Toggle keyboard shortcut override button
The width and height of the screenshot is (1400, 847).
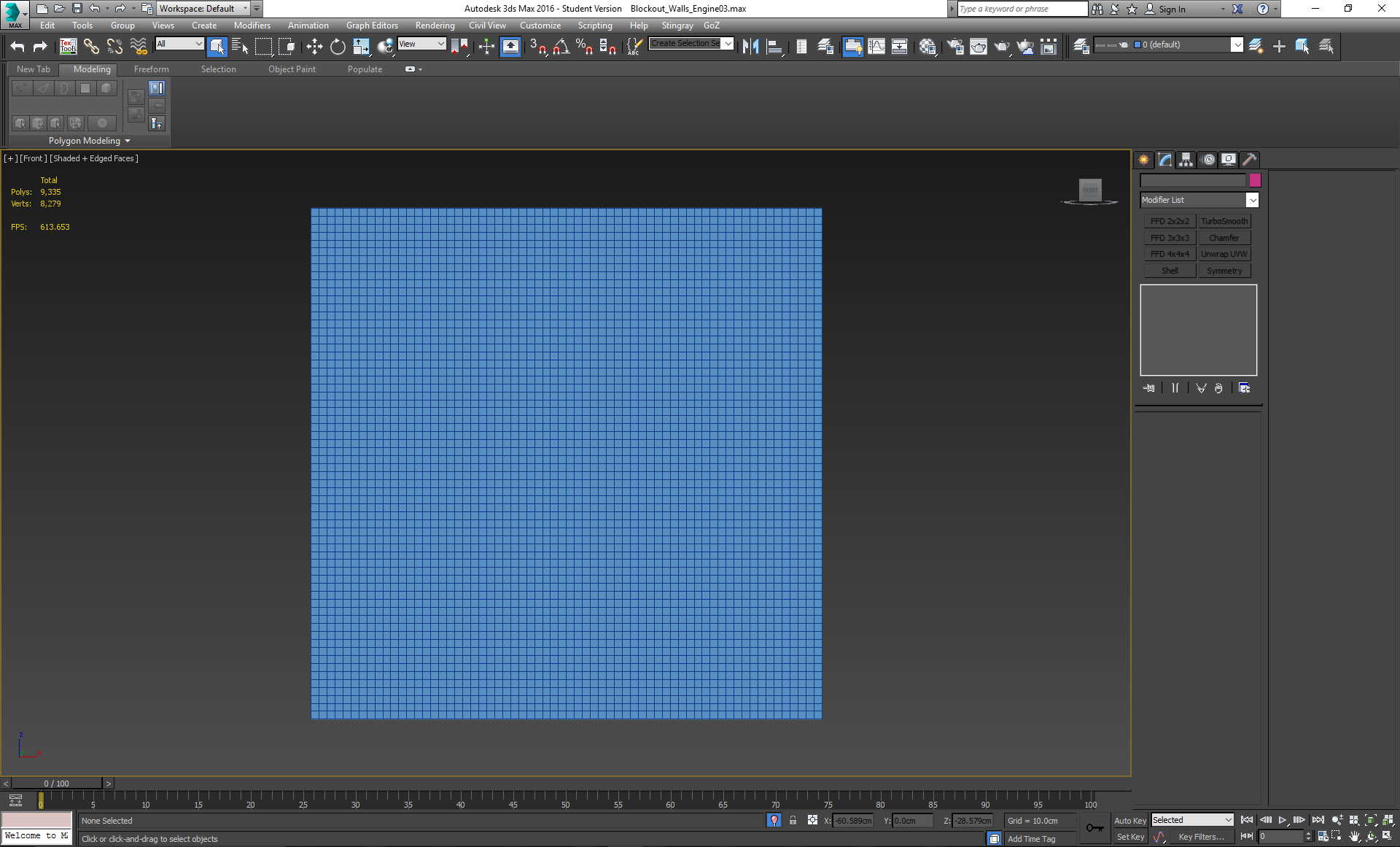(510, 47)
